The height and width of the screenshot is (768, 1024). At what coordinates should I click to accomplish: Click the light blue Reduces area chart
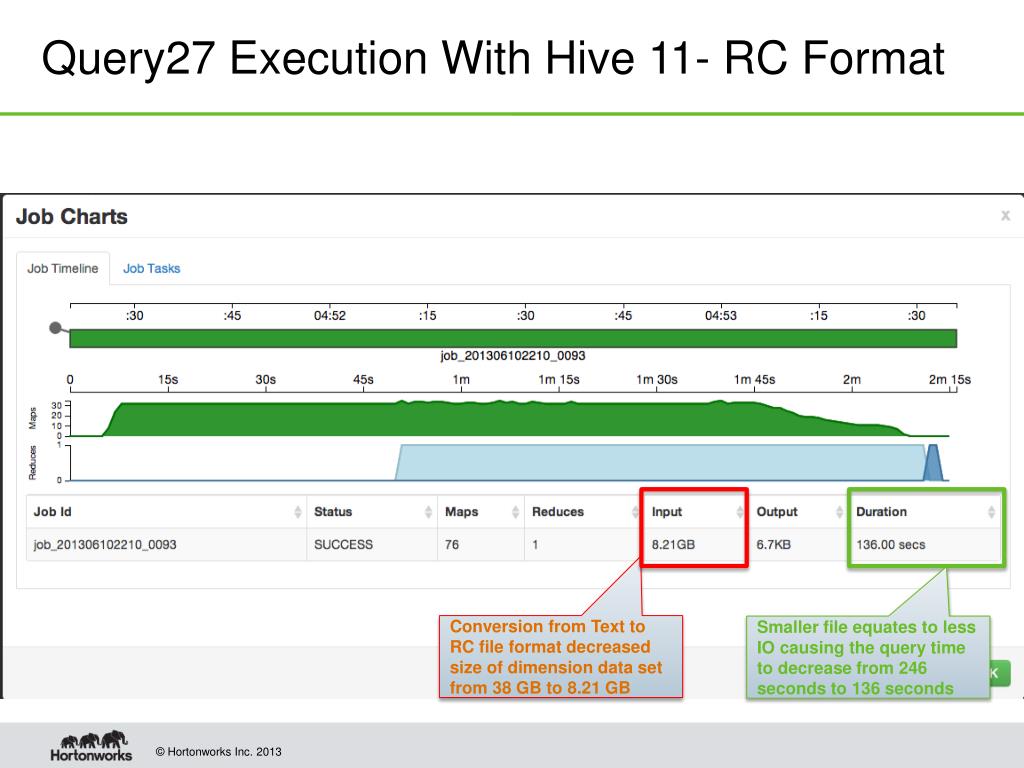click(660, 463)
